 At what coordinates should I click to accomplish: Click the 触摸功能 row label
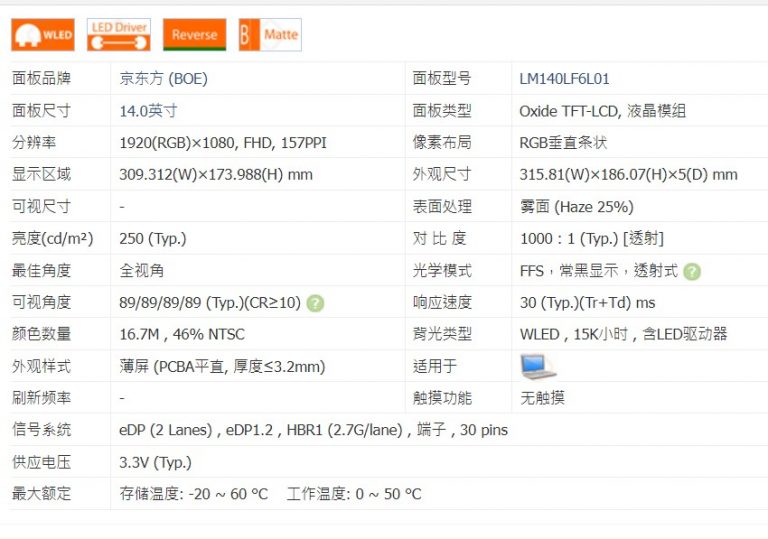(442, 398)
